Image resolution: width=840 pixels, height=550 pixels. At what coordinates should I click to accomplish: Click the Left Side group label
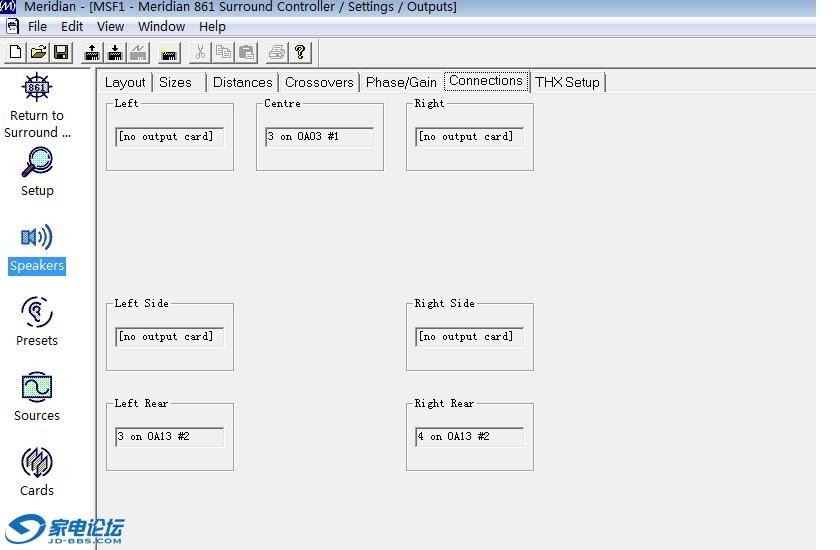coord(141,303)
